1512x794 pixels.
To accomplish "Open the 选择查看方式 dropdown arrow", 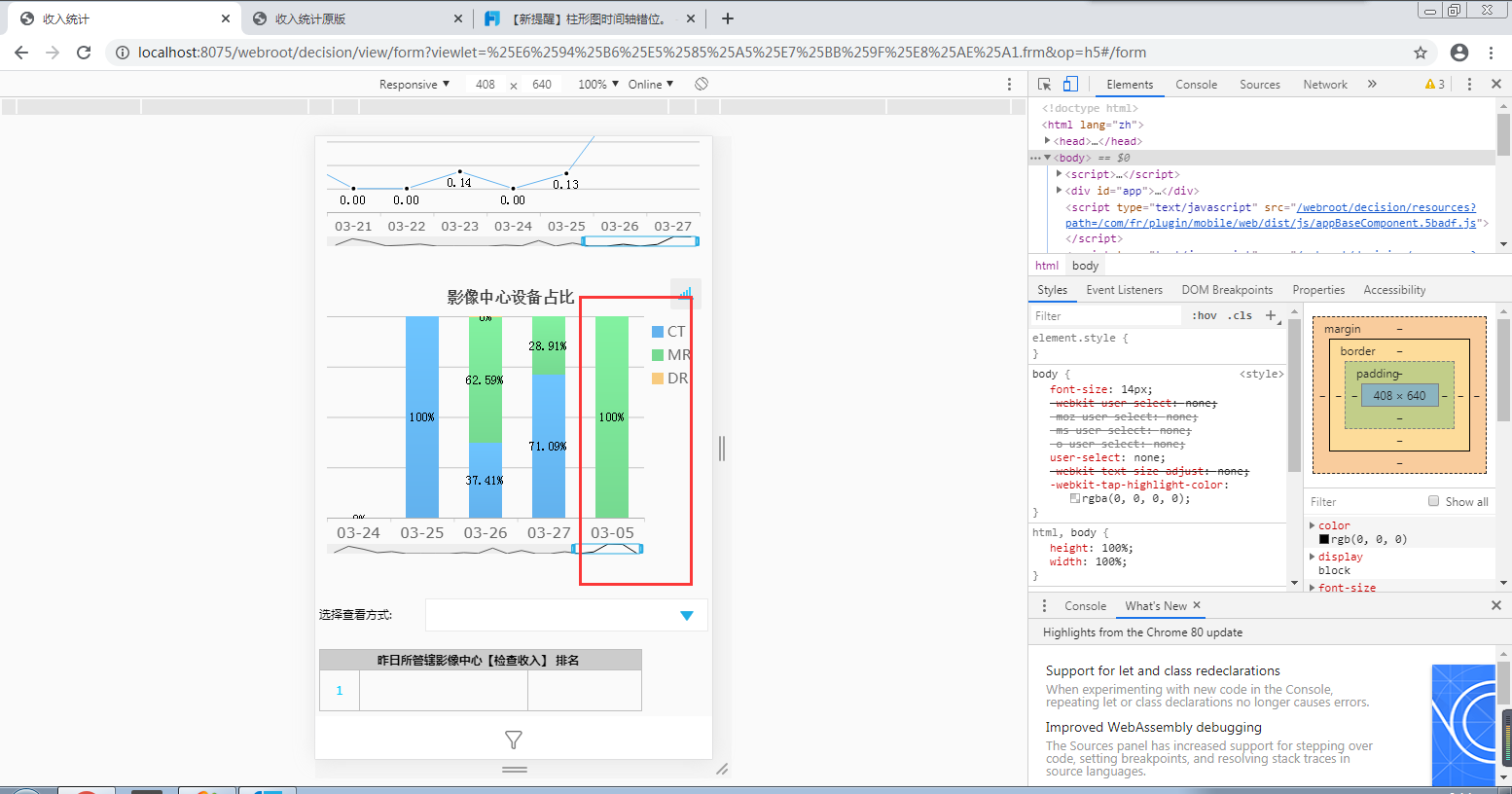I will click(687, 615).
